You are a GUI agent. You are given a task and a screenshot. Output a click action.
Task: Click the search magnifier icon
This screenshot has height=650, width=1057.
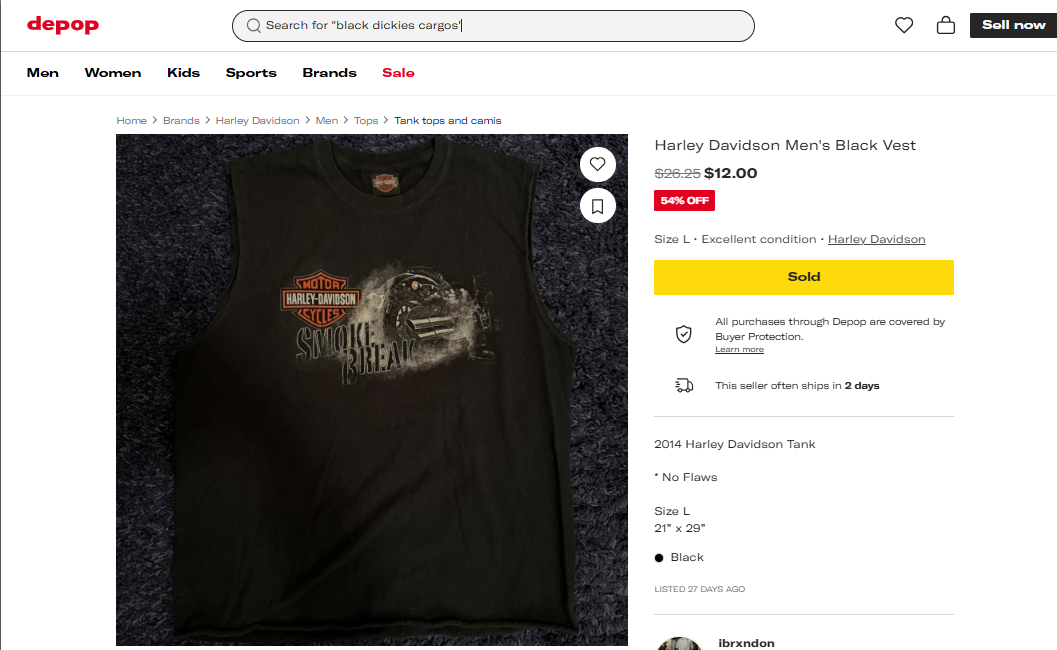click(x=254, y=25)
